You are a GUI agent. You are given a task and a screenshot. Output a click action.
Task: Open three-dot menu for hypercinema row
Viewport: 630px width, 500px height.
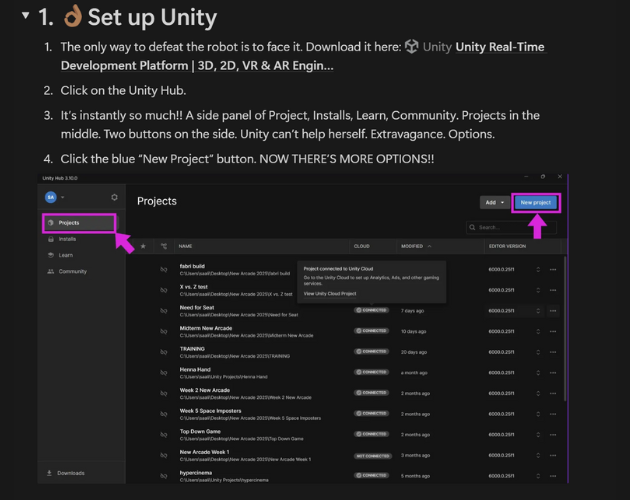coord(553,476)
